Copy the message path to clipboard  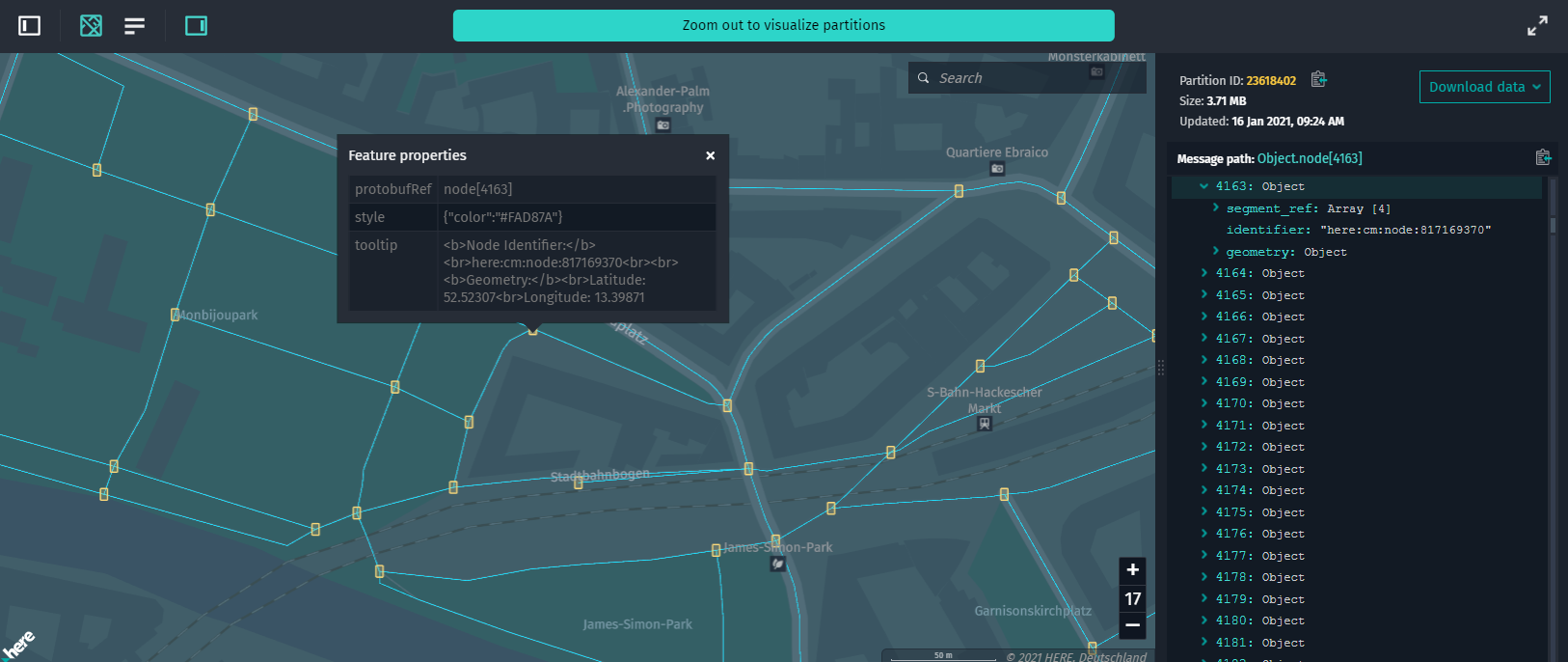pyautogui.click(x=1543, y=157)
